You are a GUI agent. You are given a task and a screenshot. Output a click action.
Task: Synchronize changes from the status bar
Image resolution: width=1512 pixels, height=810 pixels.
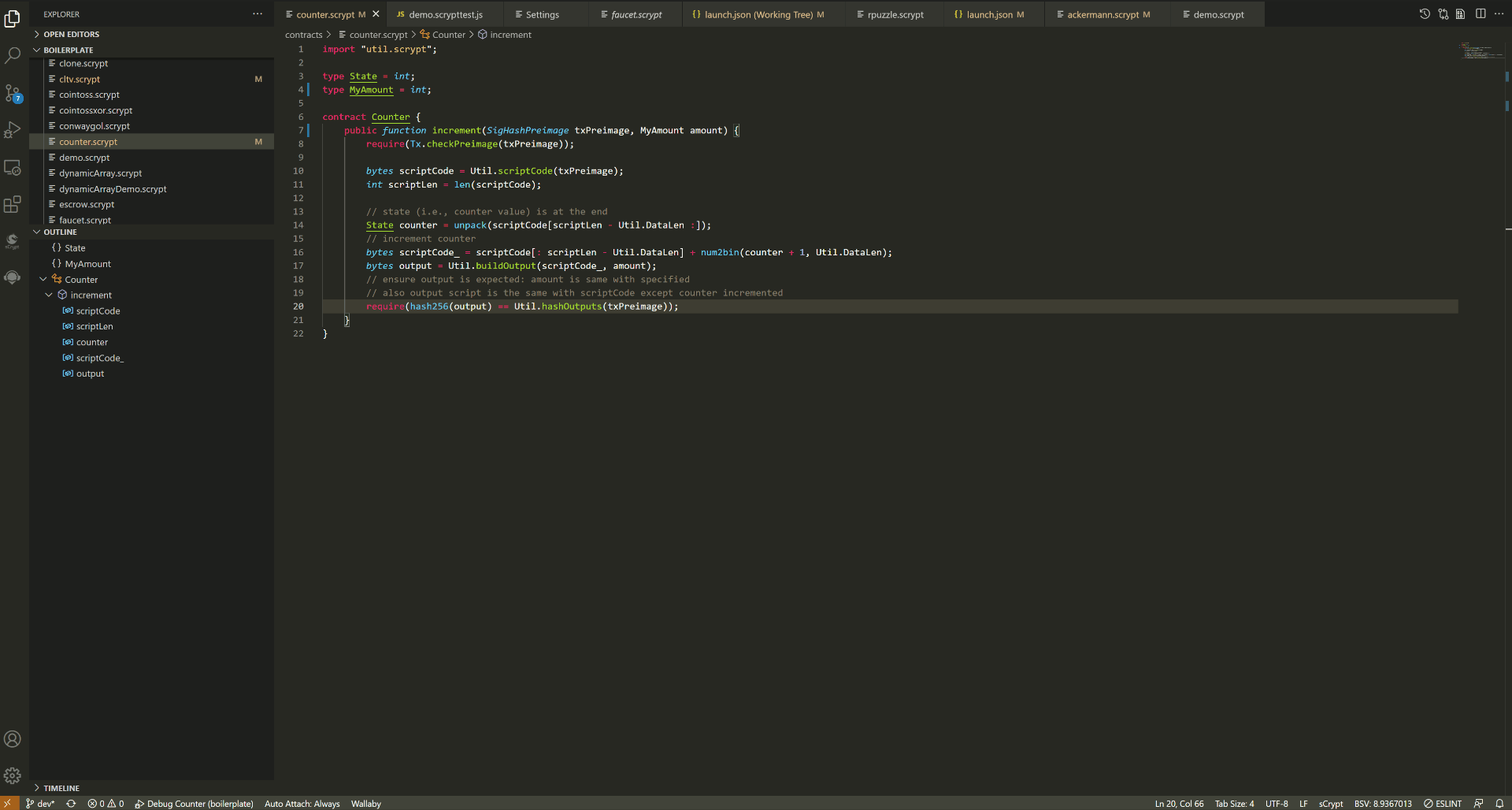click(x=71, y=804)
